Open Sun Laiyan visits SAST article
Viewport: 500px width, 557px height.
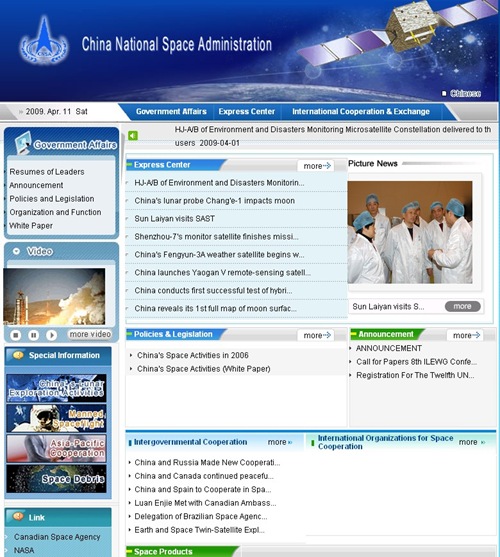174,219
